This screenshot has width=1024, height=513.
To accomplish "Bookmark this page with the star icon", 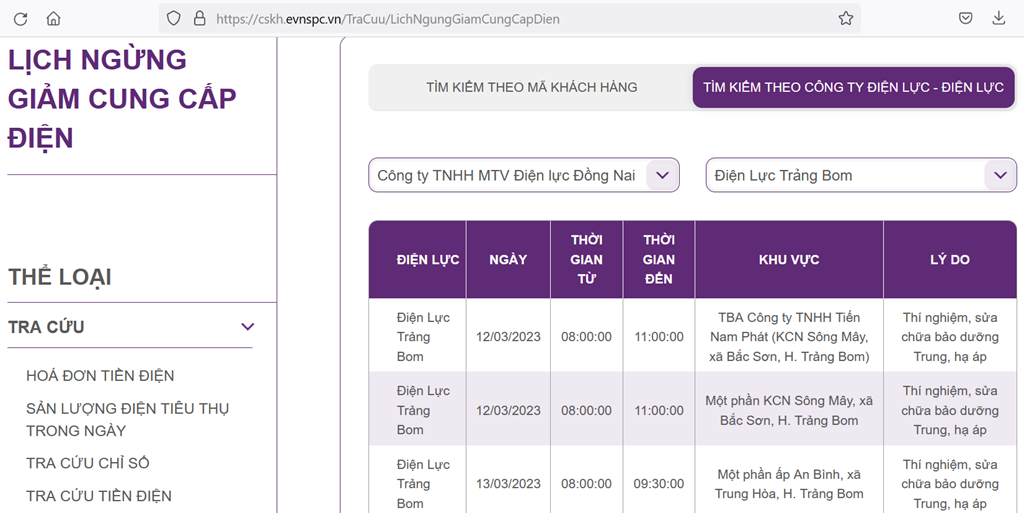I will tap(846, 18).
